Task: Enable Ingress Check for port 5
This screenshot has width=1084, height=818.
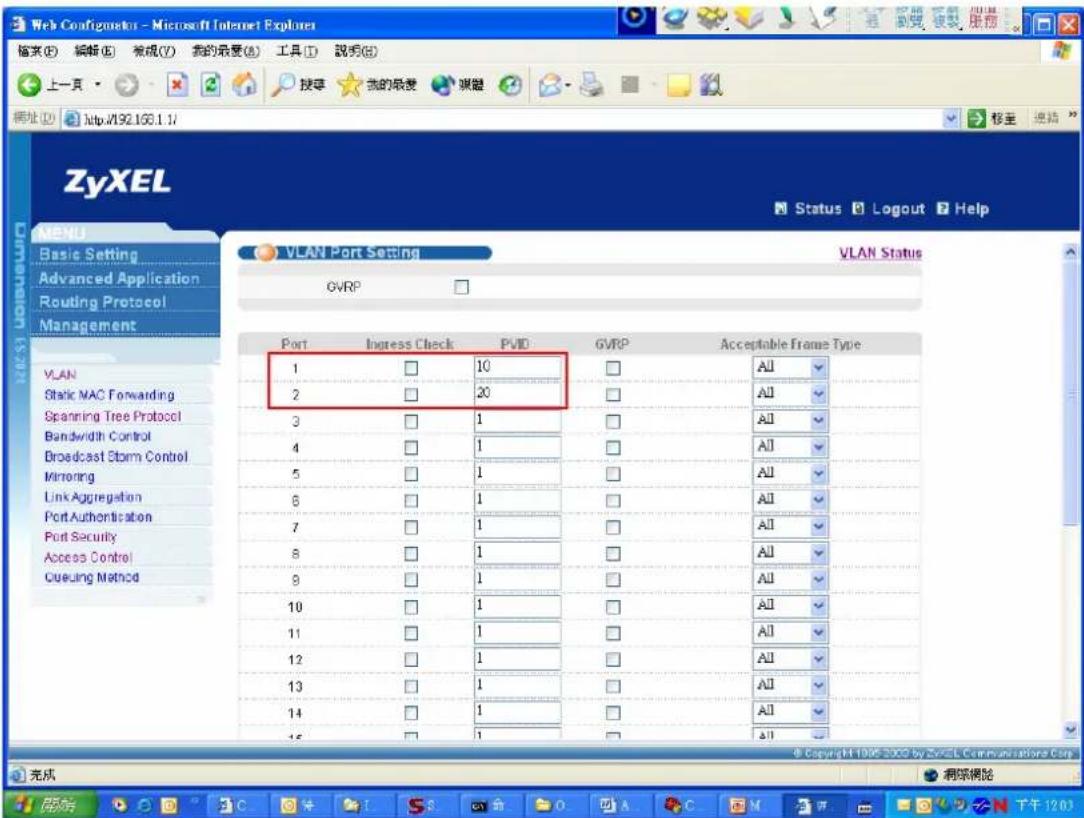Action: tap(411, 474)
